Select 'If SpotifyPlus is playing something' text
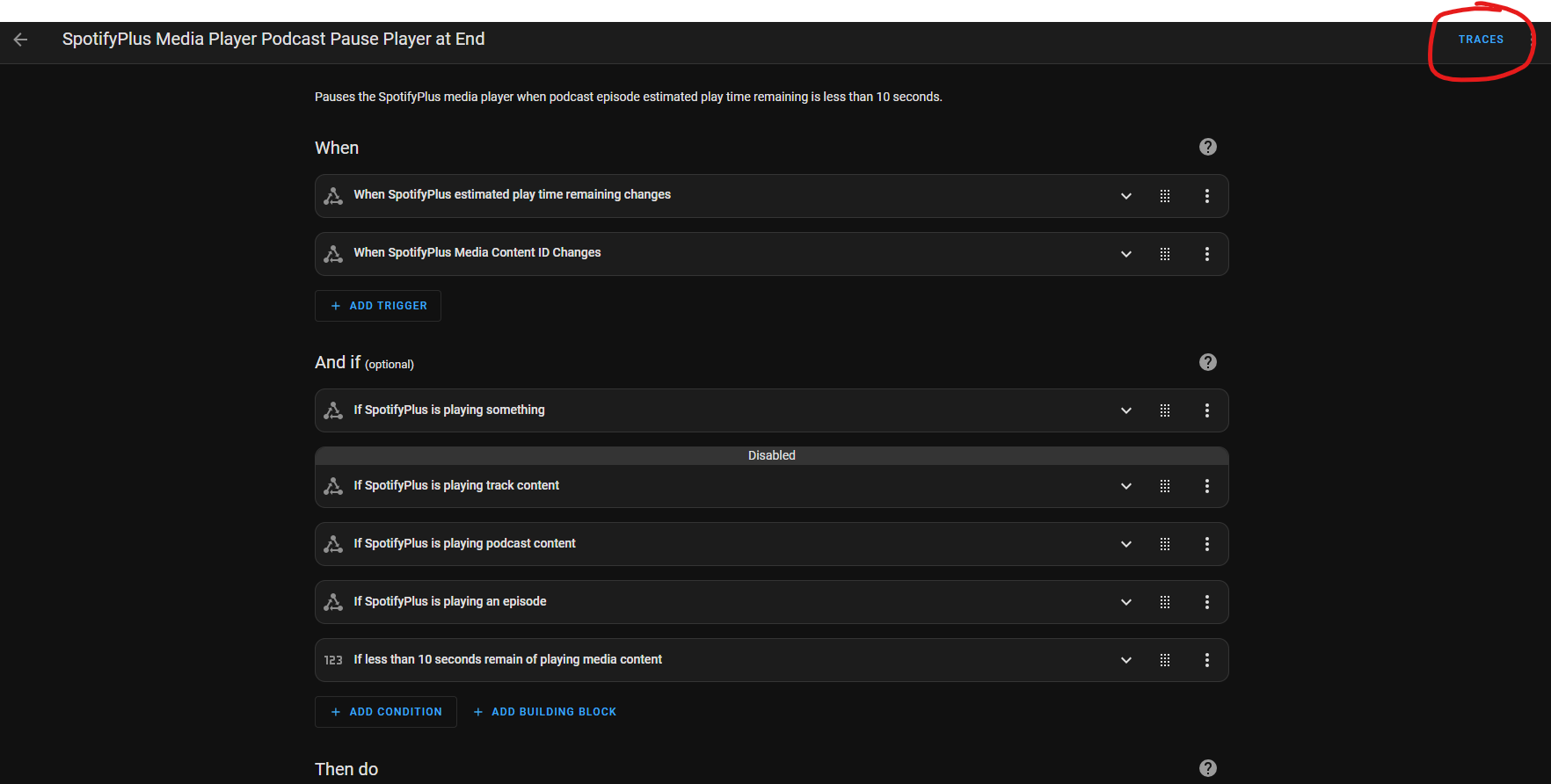 [x=449, y=410]
